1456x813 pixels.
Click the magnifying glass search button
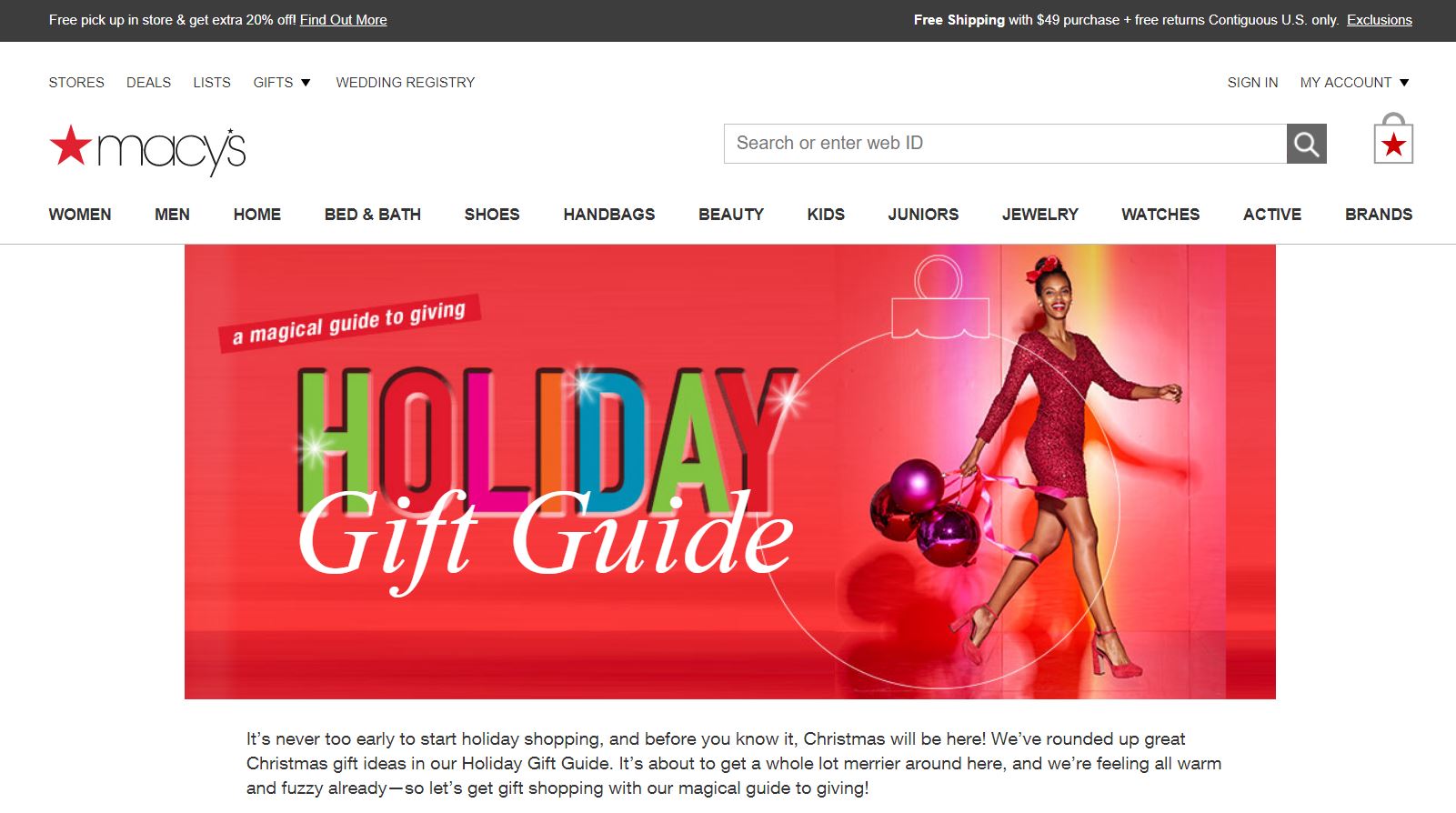click(x=1306, y=144)
